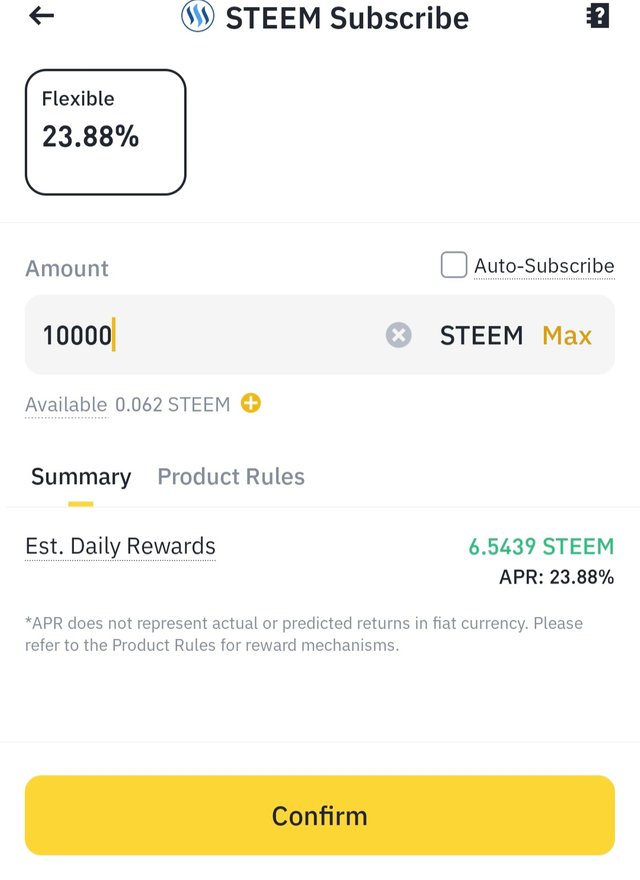Viewport: 640px width, 880px height.
Task: Tap the STEEM coin logo
Action: point(198,16)
